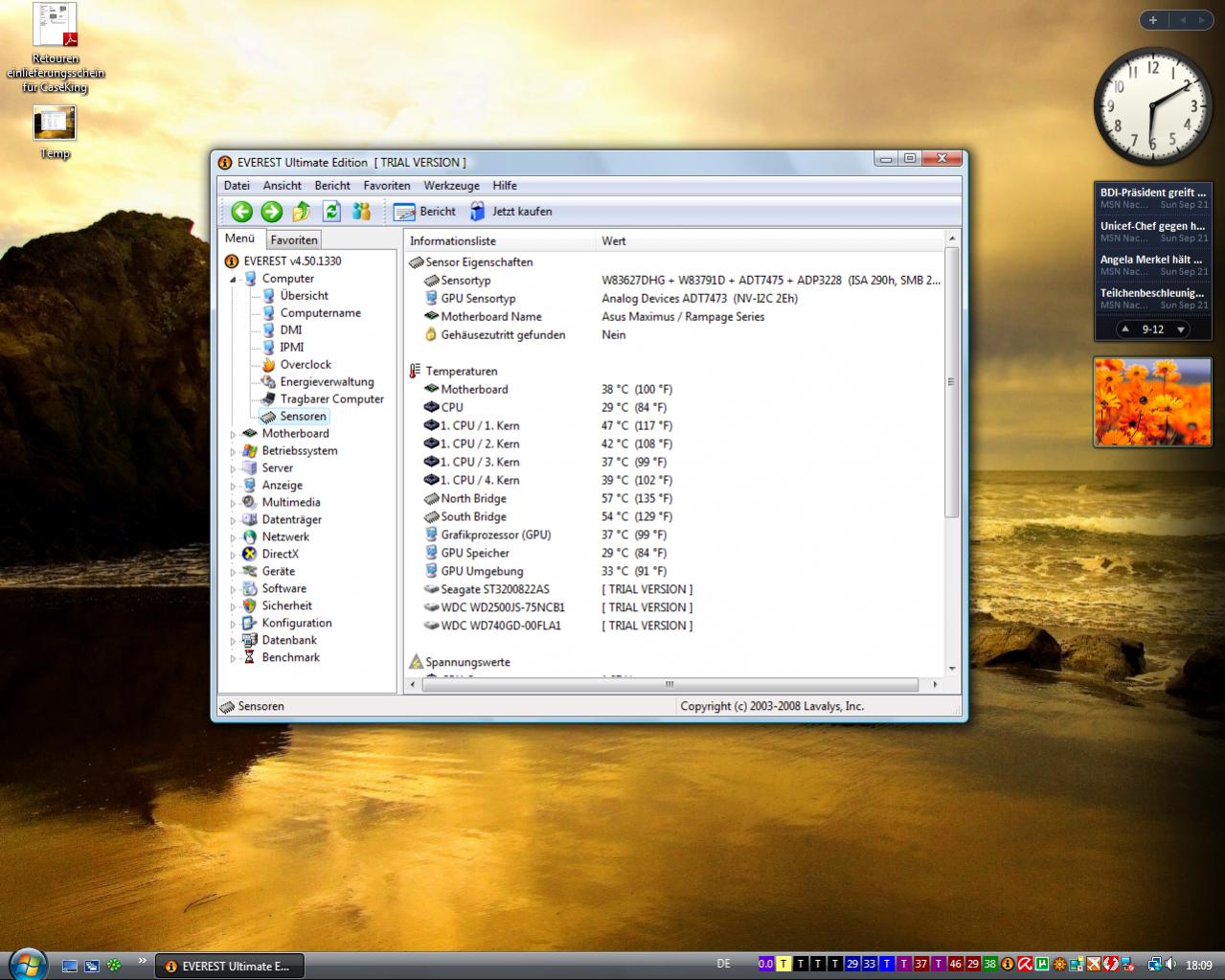
Task: Go back with the green left arrow
Action: 241,212
